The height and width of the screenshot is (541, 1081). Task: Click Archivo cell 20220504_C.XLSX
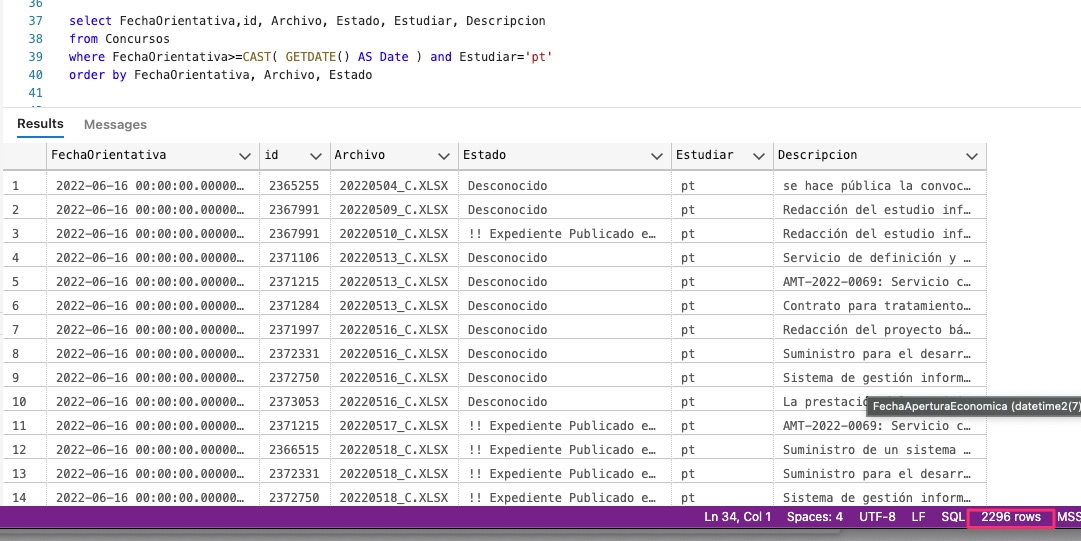394,185
